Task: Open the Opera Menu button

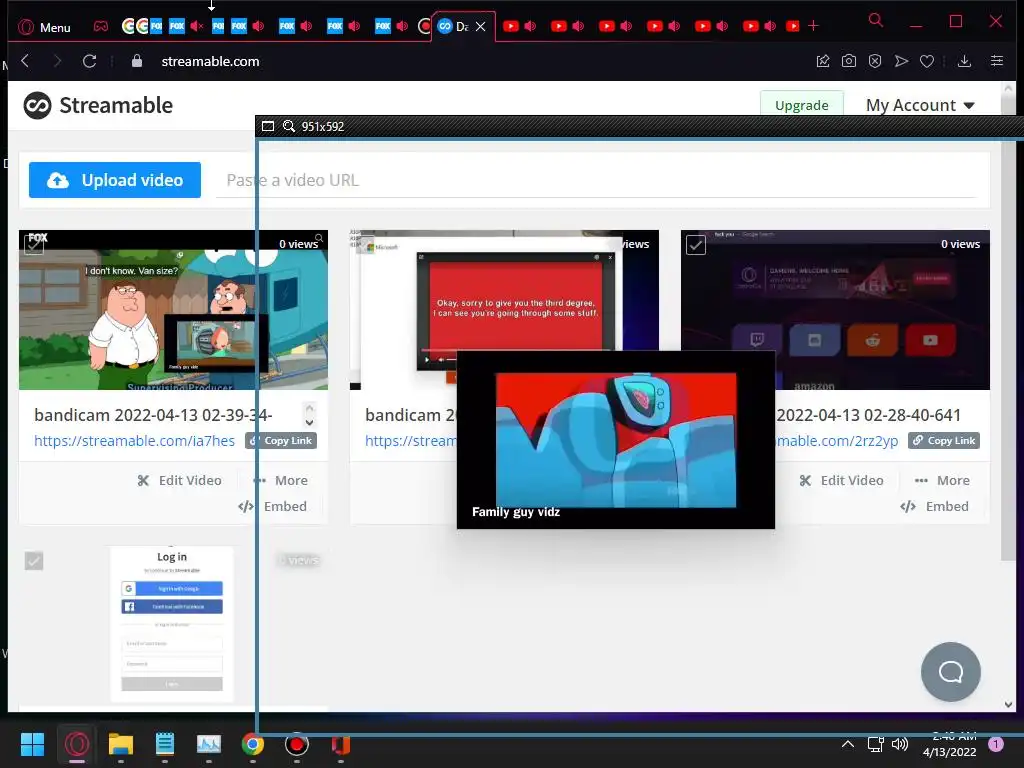Action: tap(44, 27)
